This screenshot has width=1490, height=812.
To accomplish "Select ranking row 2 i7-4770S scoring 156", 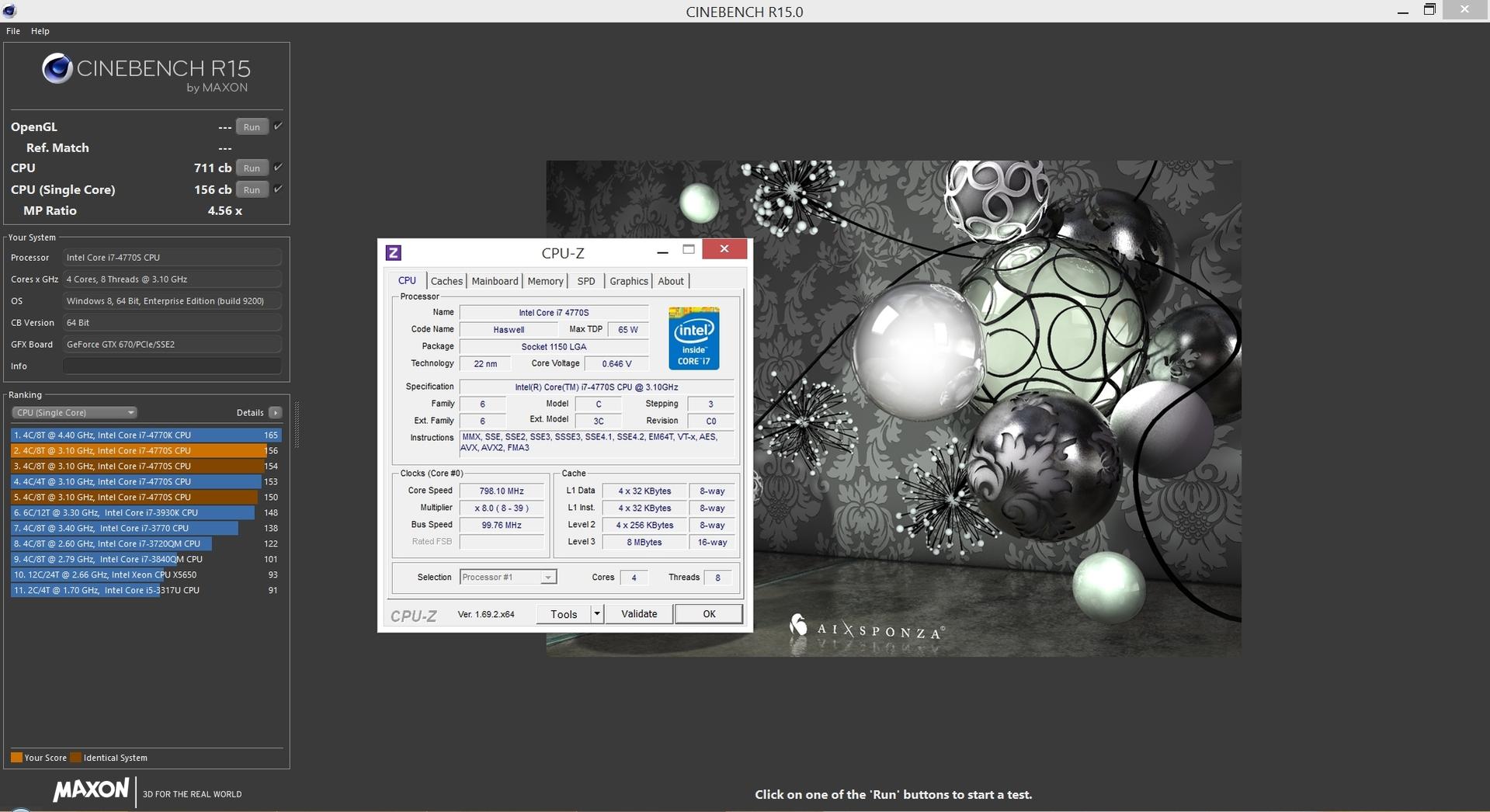I will tap(146, 450).
